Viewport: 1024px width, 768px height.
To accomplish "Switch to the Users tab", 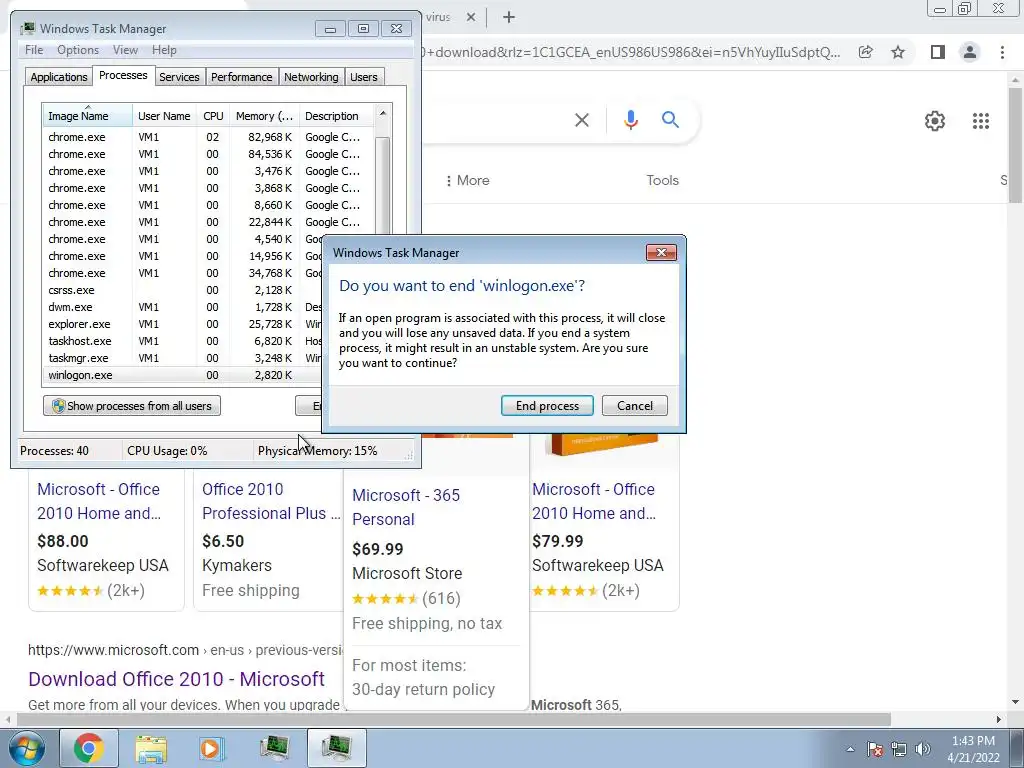I will click(364, 77).
